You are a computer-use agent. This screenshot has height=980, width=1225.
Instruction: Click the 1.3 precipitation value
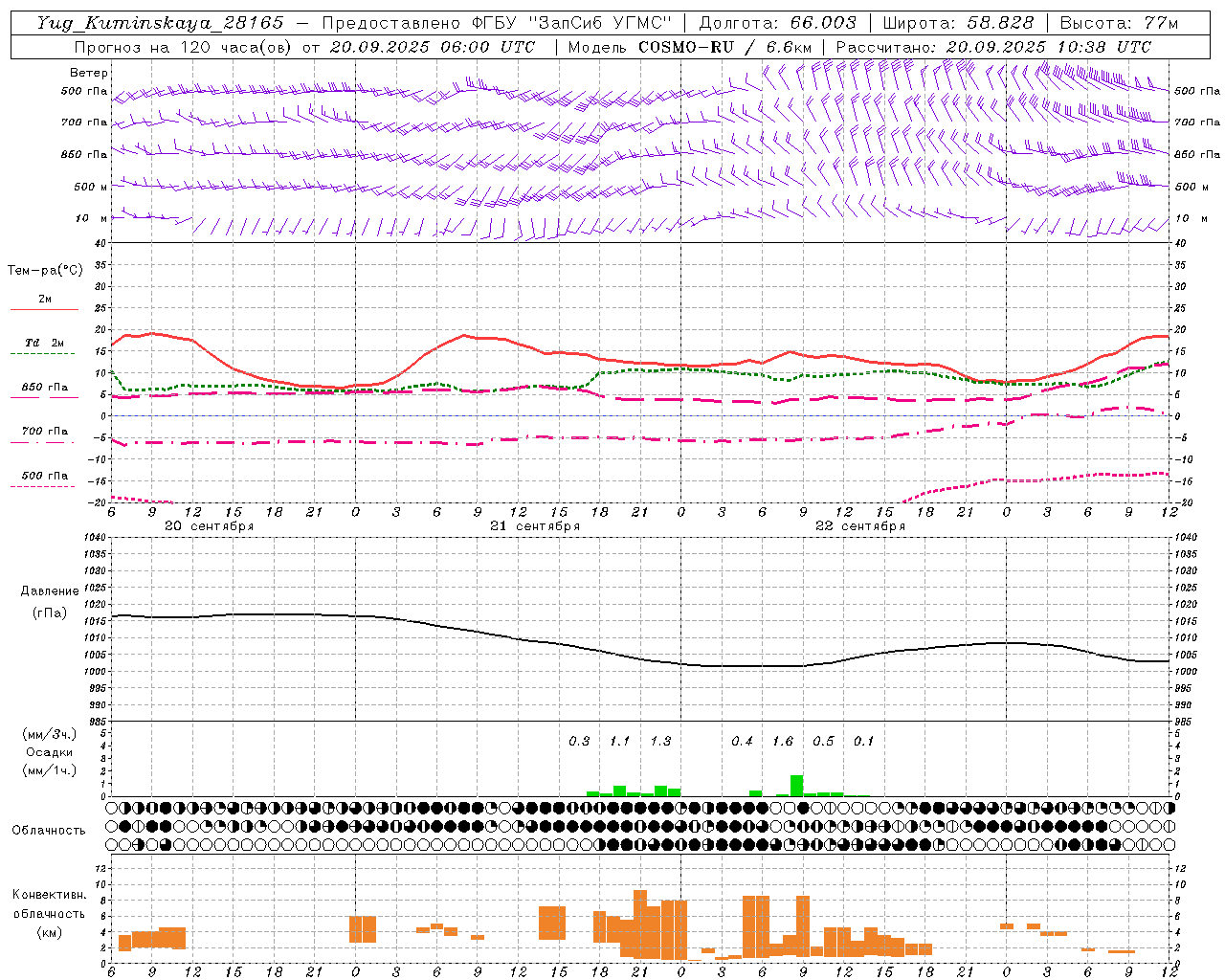pyautogui.click(x=660, y=741)
